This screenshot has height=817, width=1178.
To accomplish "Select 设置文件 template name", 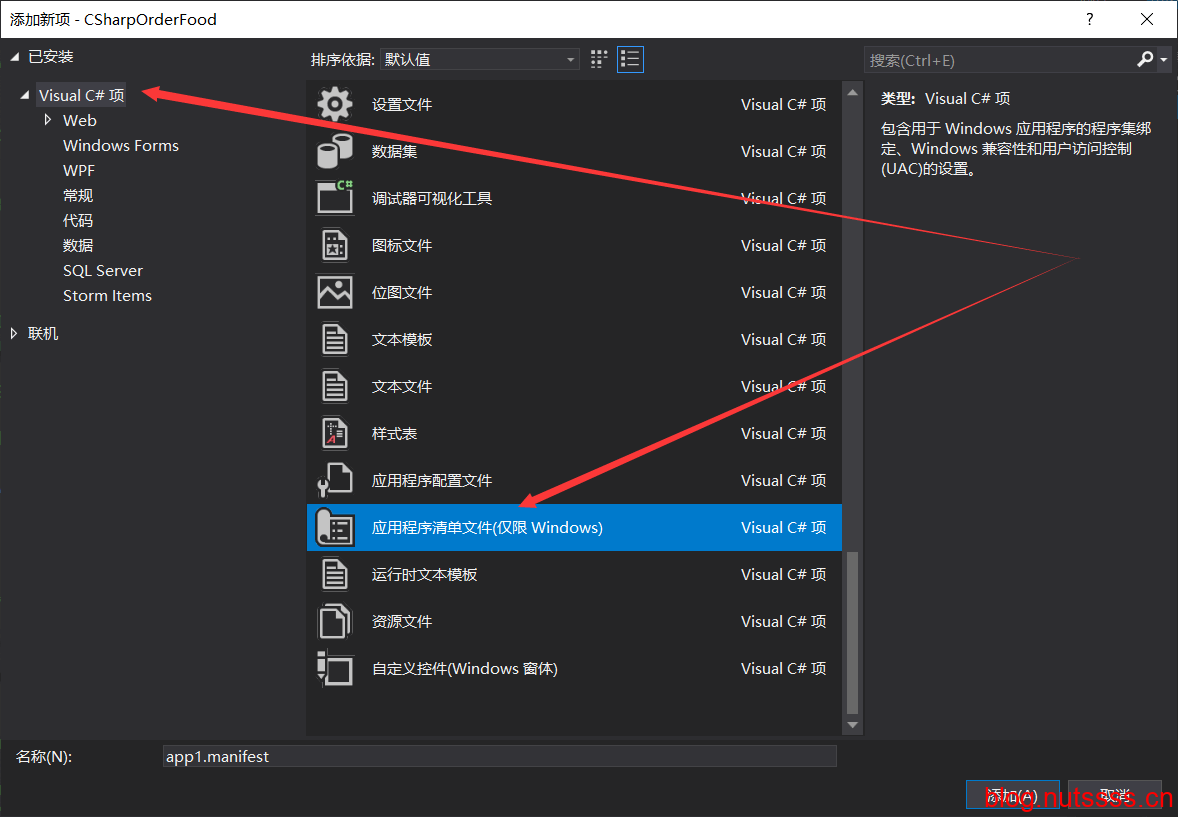I will click(402, 104).
